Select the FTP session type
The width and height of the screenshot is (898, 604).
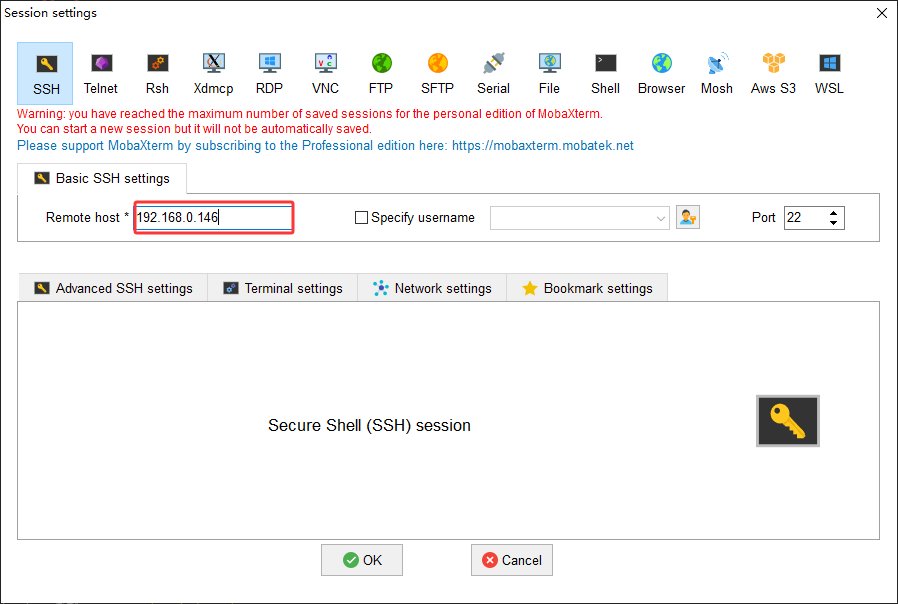[381, 73]
